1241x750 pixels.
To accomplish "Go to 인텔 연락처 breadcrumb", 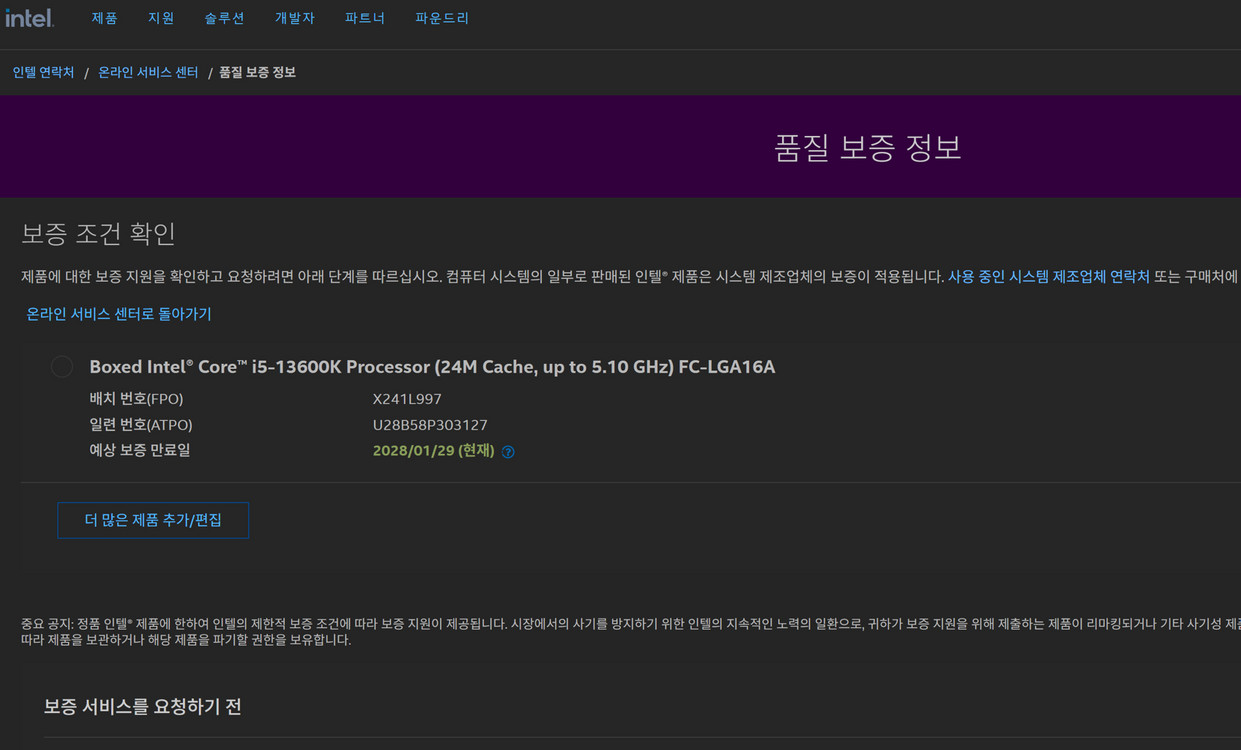I will coord(43,73).
